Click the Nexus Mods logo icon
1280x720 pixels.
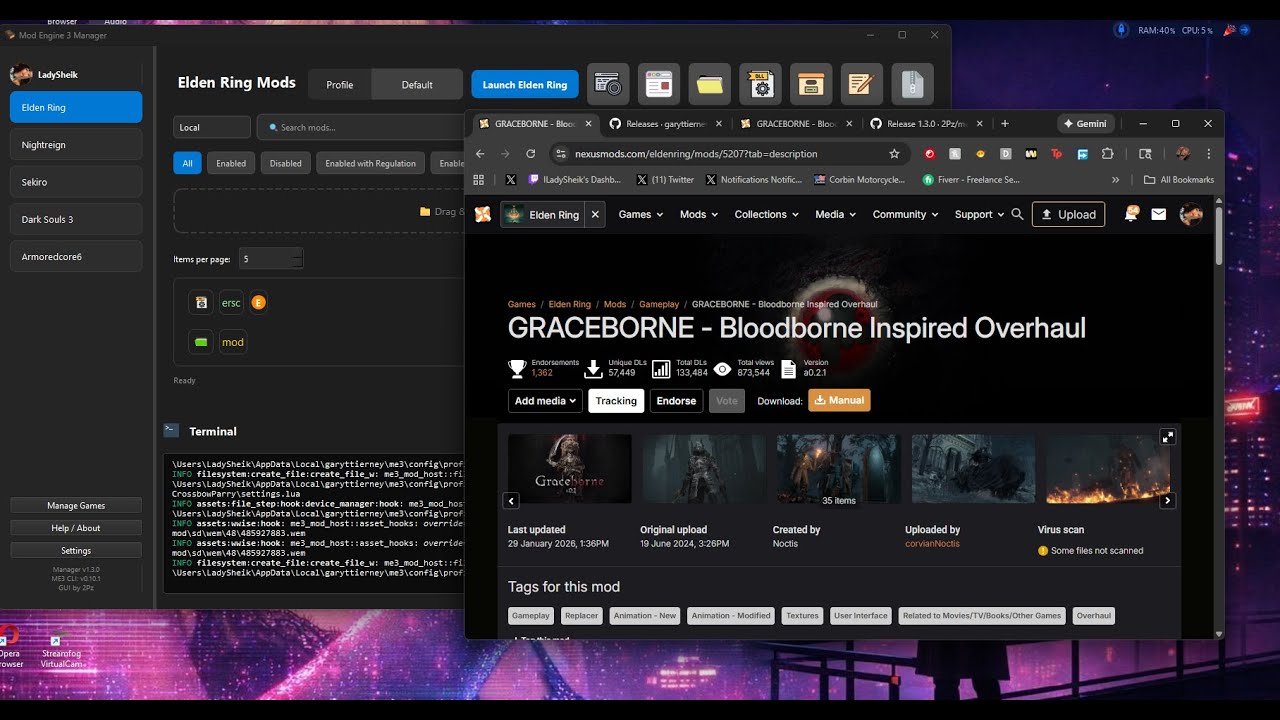[483, 214]
